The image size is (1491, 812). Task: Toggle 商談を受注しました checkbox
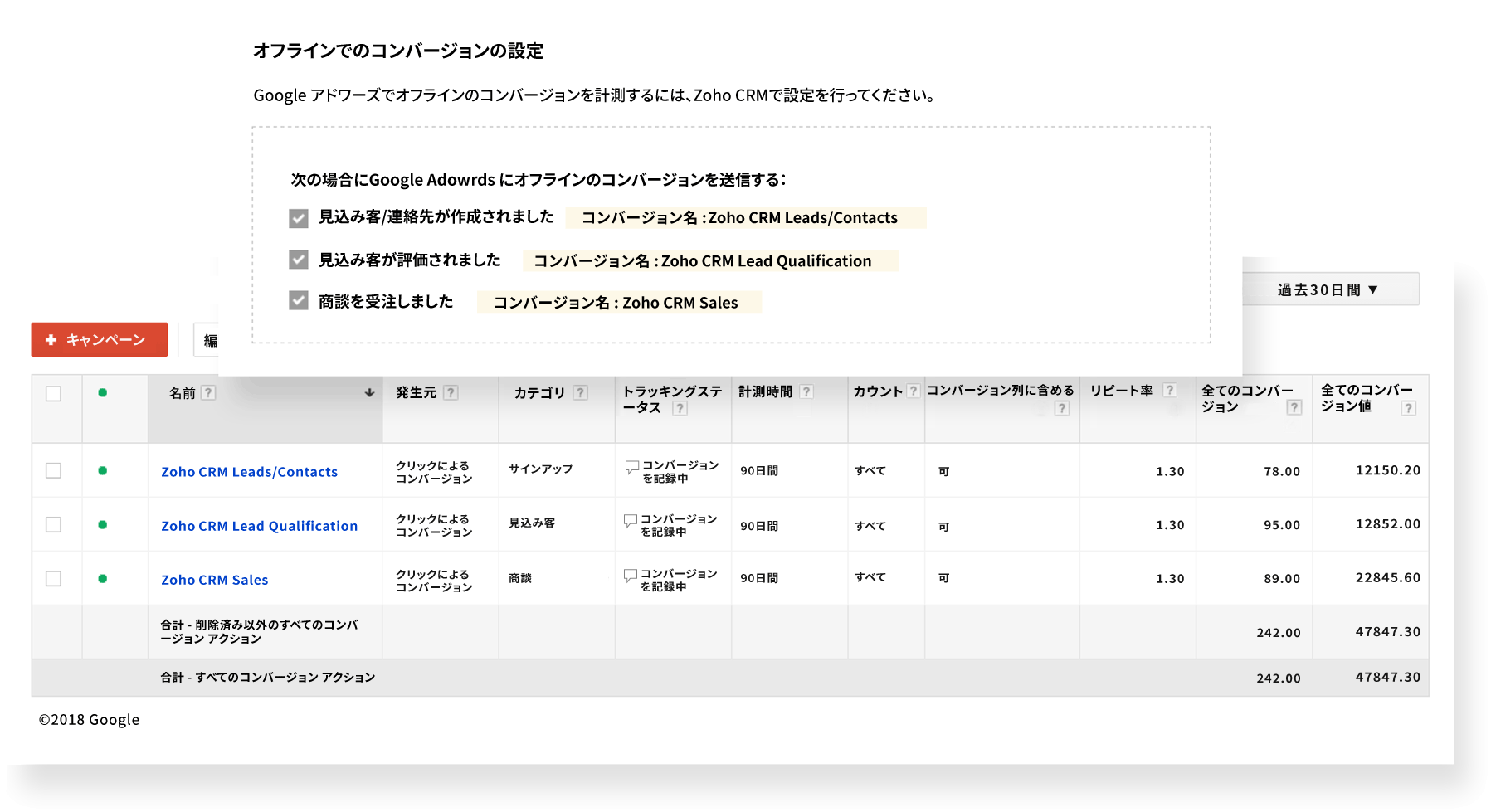point(299,300)
